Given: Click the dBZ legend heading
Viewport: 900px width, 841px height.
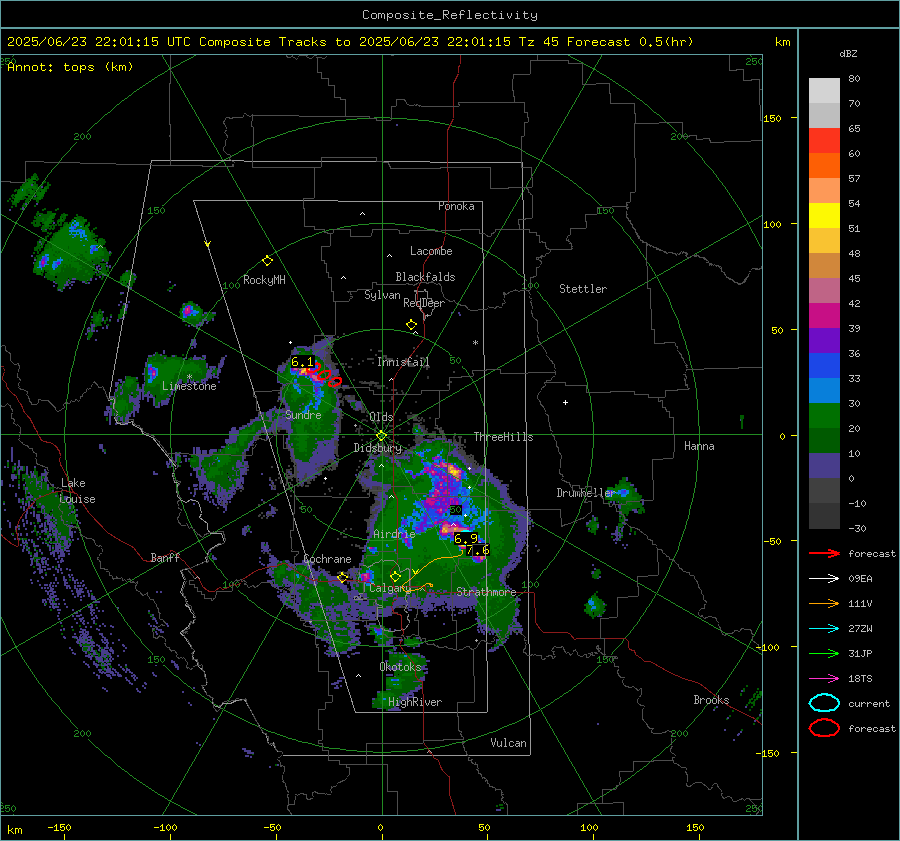Looking at the screenshot, I should click(x=848, y=54).
